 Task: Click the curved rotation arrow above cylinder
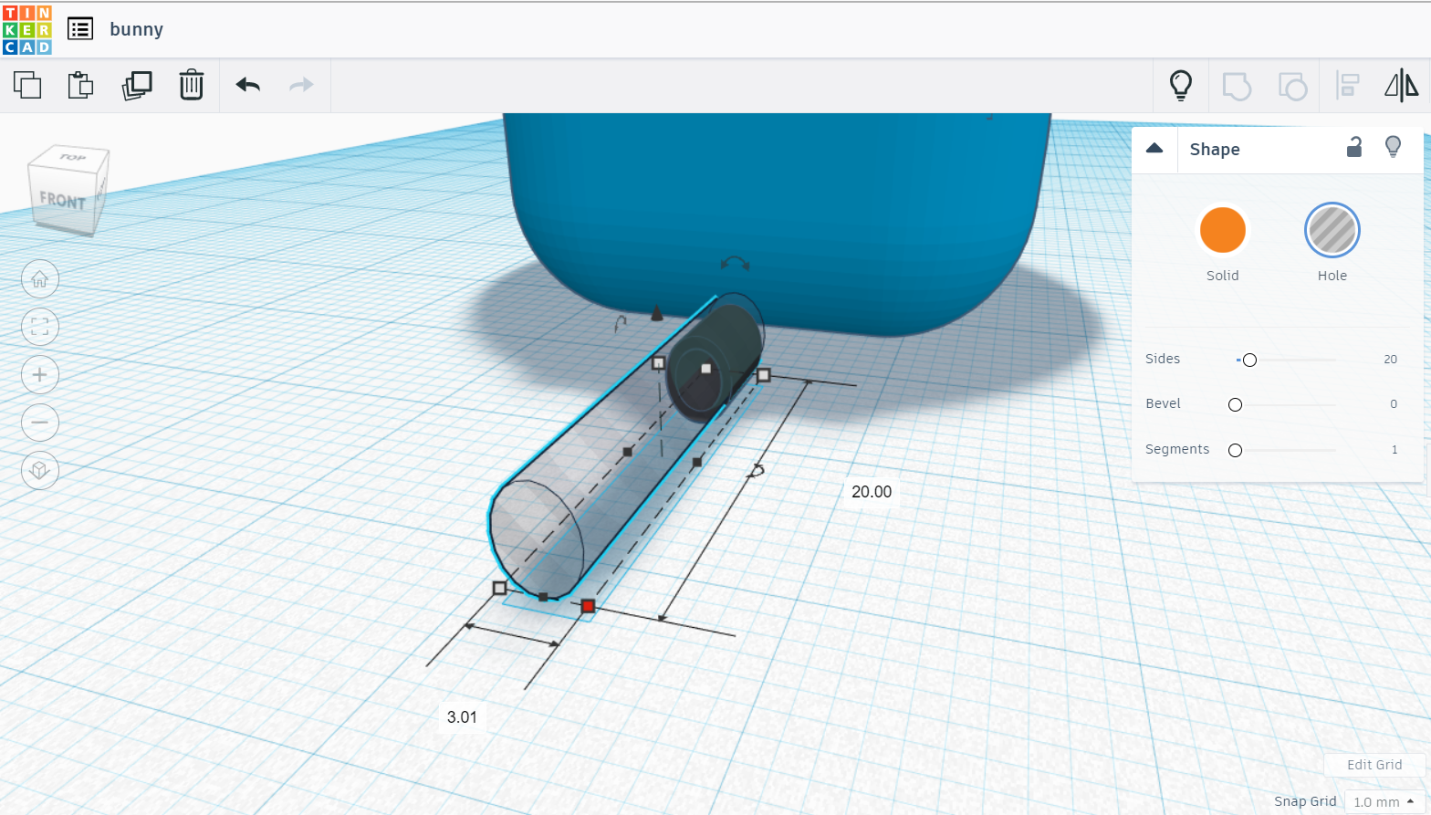(735, 264)
